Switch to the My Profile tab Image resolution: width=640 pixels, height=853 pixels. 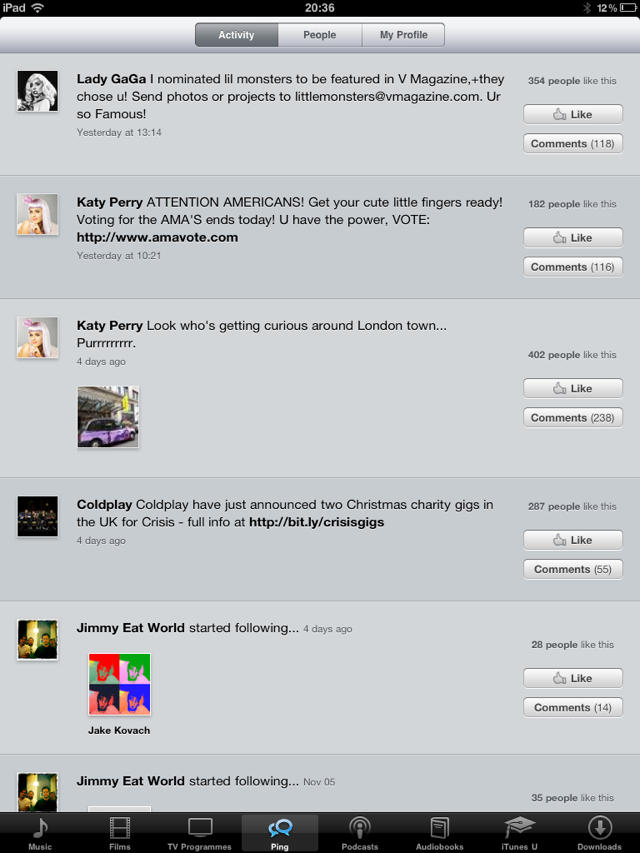coord(403,35)
